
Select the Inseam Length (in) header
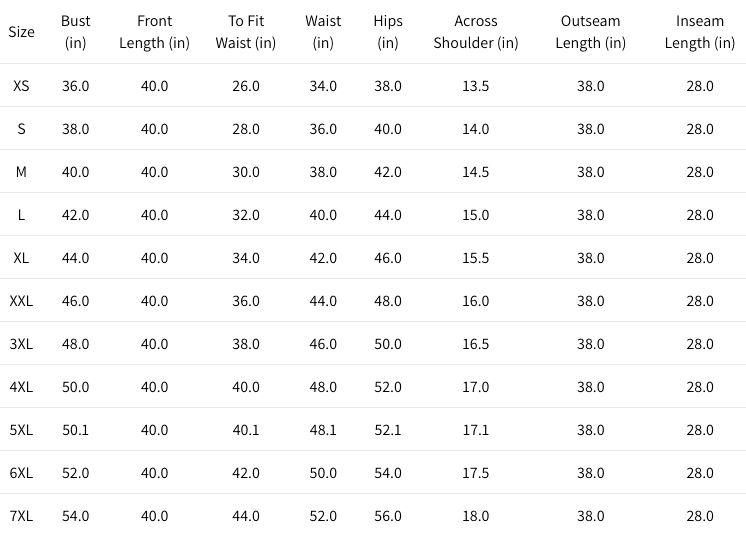point(700,32)
